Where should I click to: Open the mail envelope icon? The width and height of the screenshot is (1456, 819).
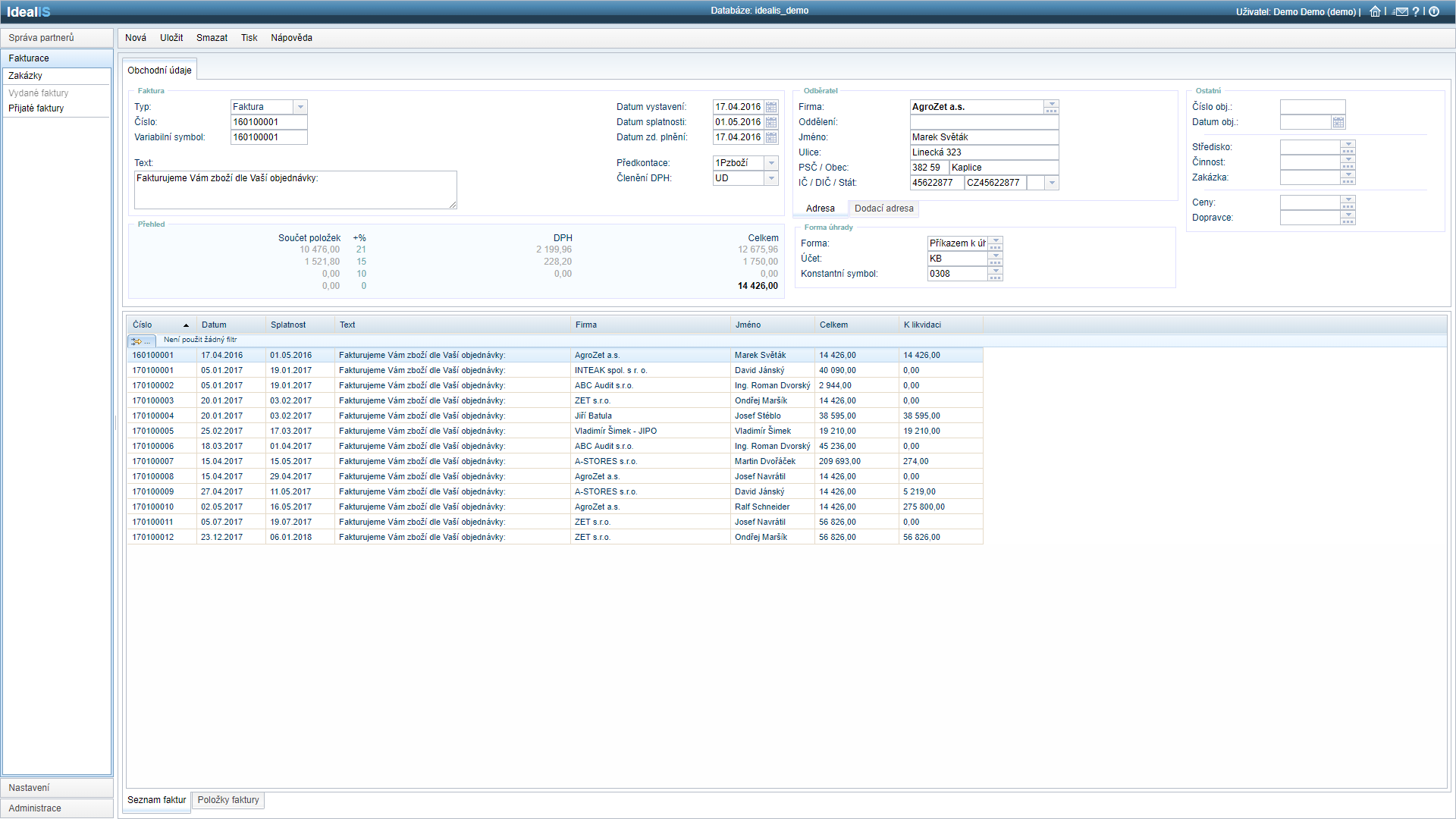coord(1400,11)
